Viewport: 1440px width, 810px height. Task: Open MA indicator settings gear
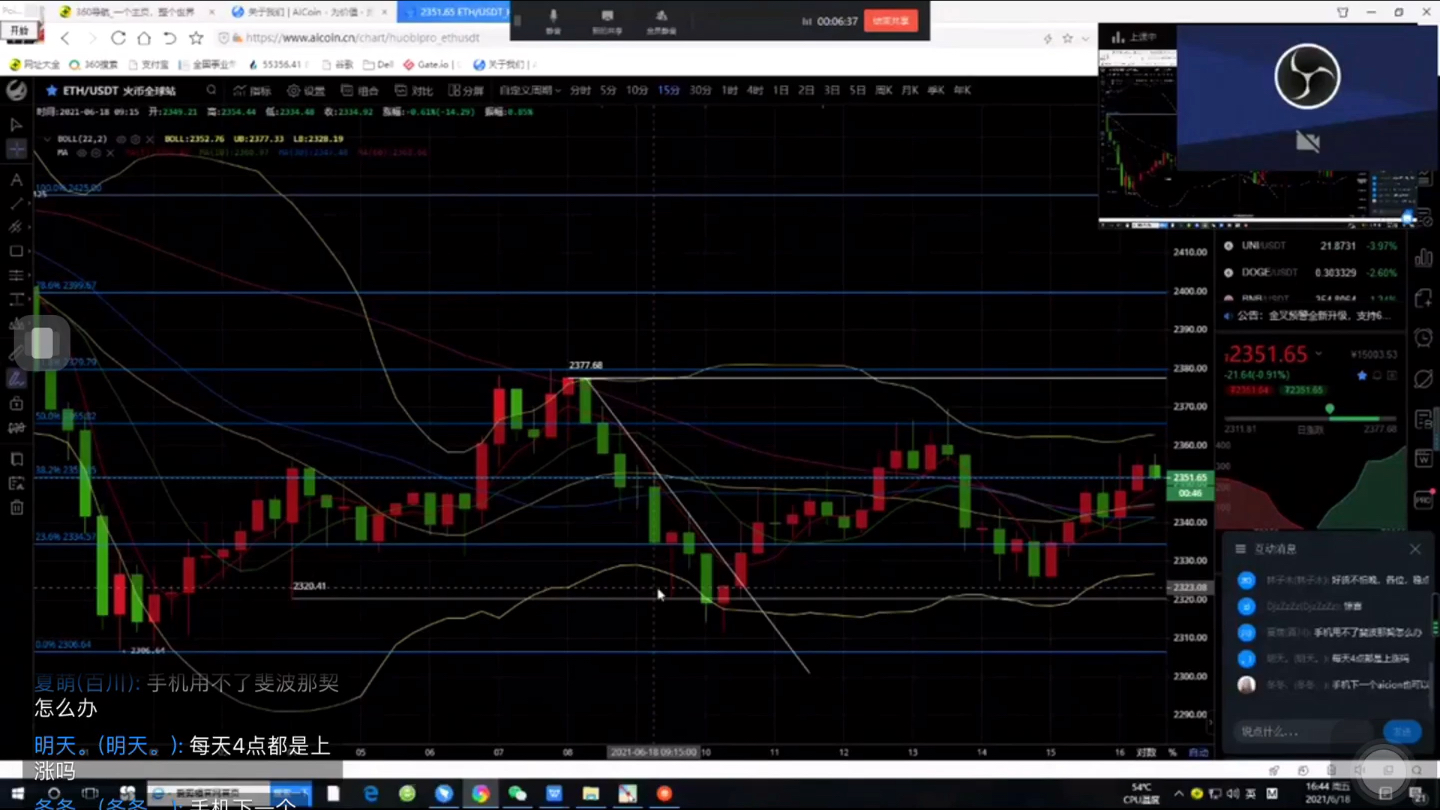click(96, 153)
